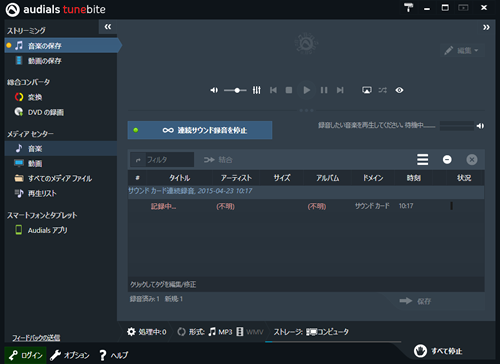This screenshot has width=500, height=364.
Task: Open 形式 format settings
Action: [191, 332]
